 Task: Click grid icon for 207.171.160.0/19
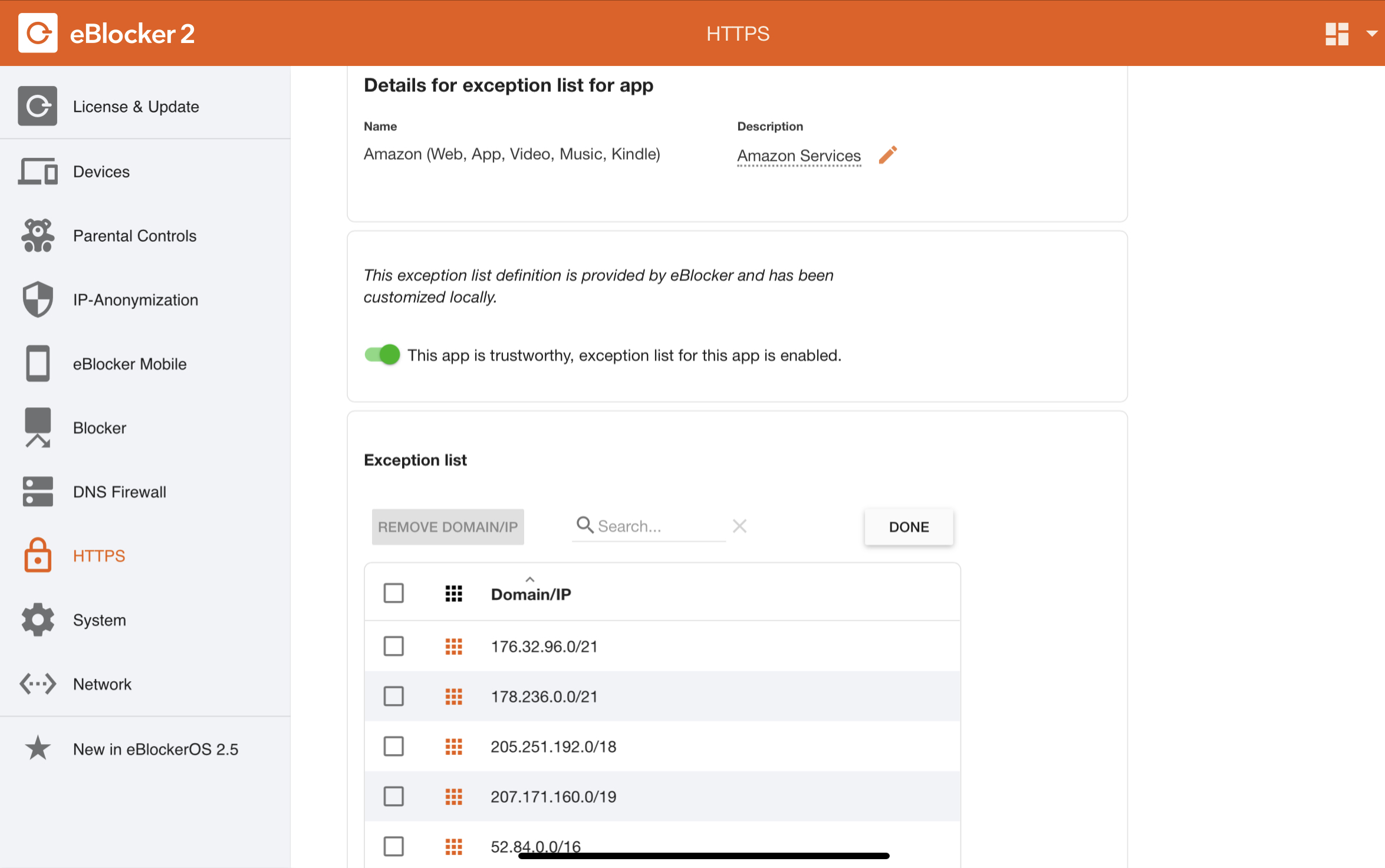[453, 797]
